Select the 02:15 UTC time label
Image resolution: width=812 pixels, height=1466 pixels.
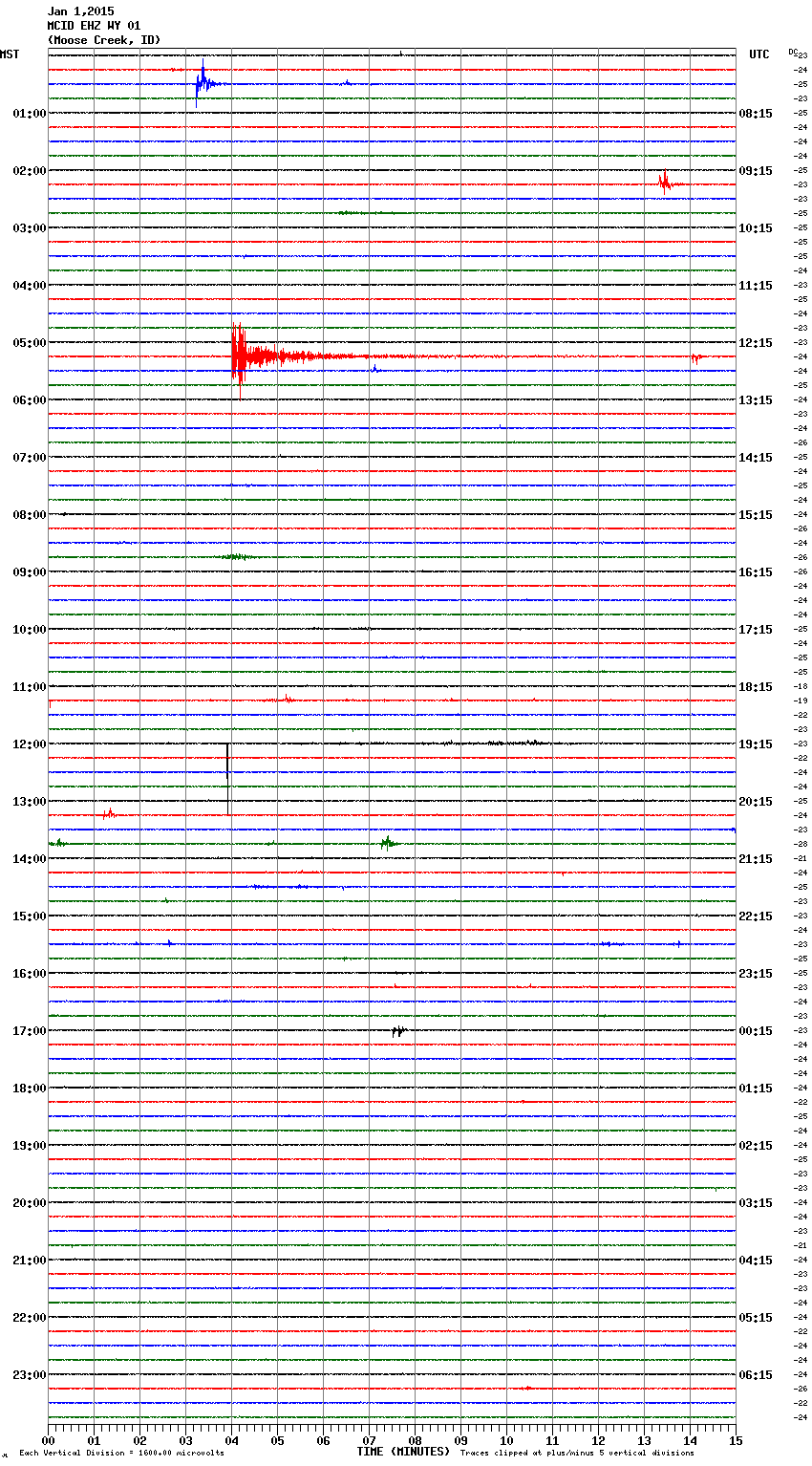pyautogui.click(x=756, y=1146)
